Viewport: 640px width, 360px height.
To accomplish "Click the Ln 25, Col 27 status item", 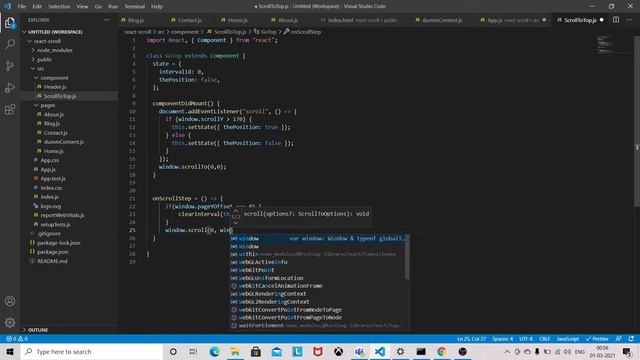I will pos(471,339).
